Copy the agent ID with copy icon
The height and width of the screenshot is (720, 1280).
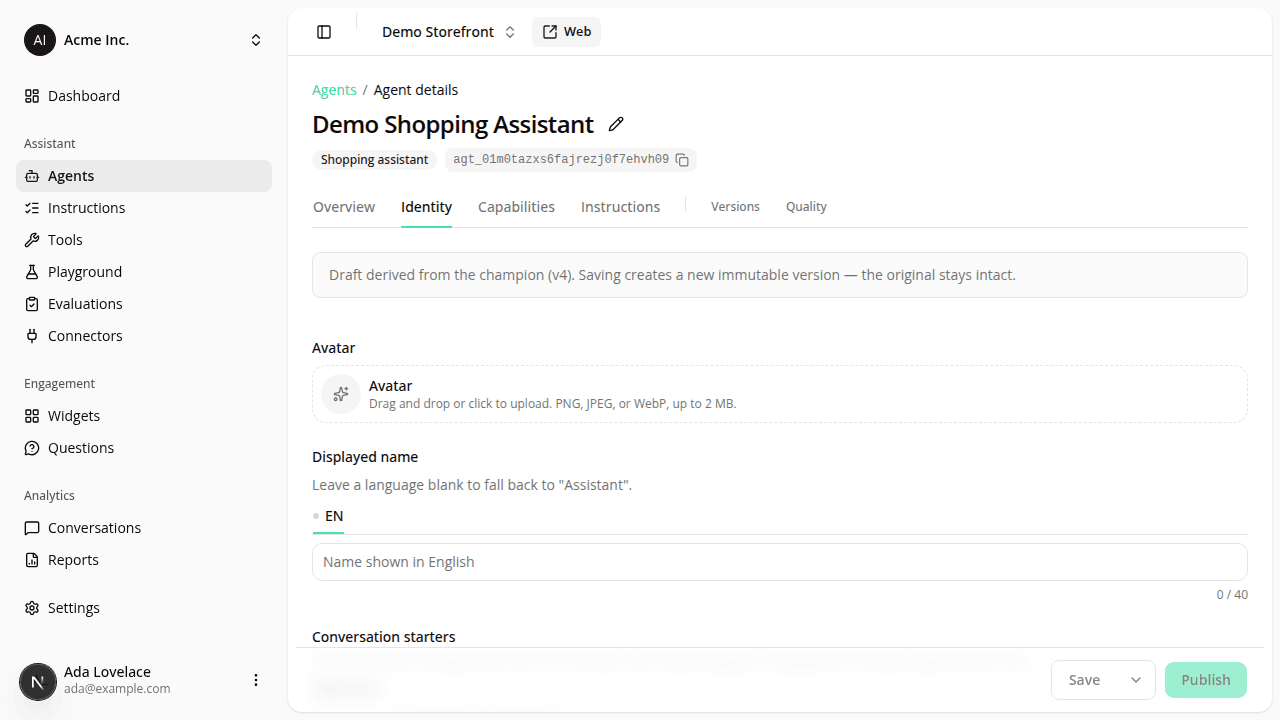682,160
